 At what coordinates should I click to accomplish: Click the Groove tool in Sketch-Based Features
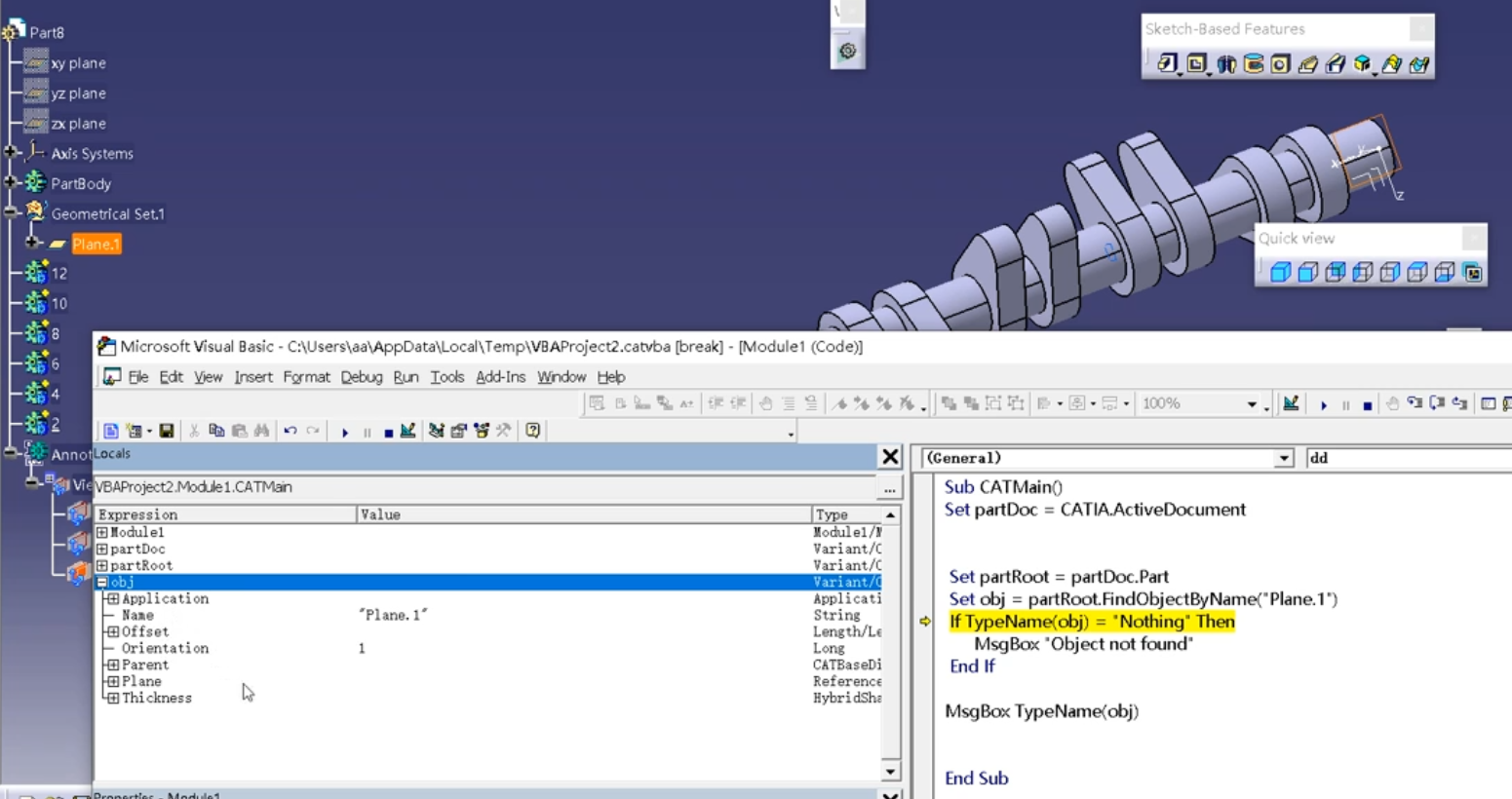[x=1254, y=63]
